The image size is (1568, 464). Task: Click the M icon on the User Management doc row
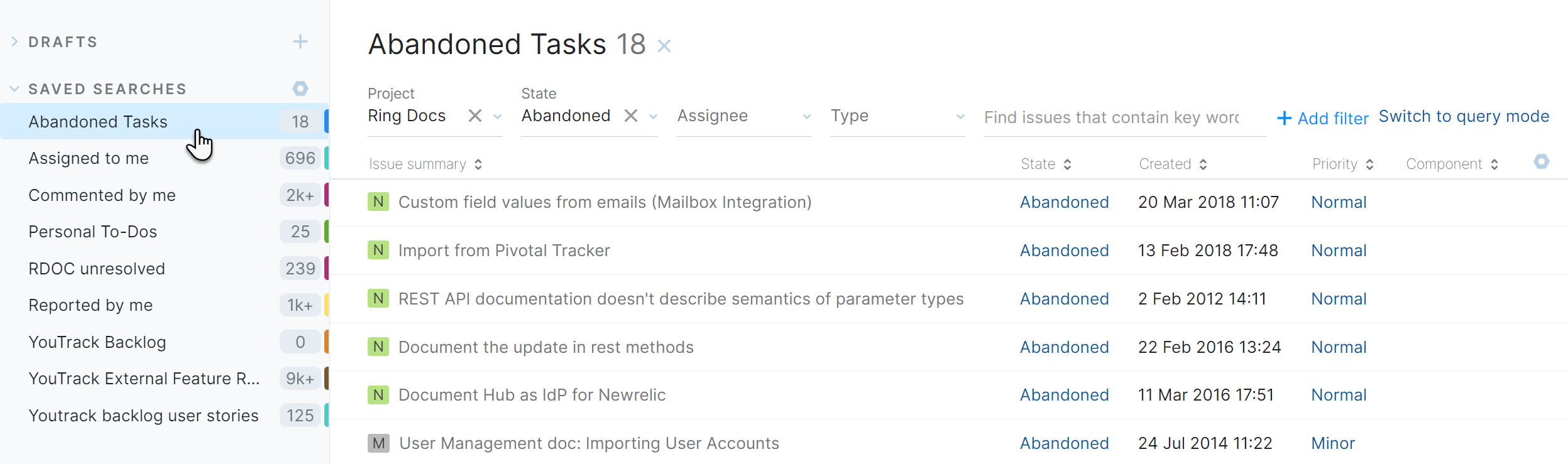[x=378, y=443]
